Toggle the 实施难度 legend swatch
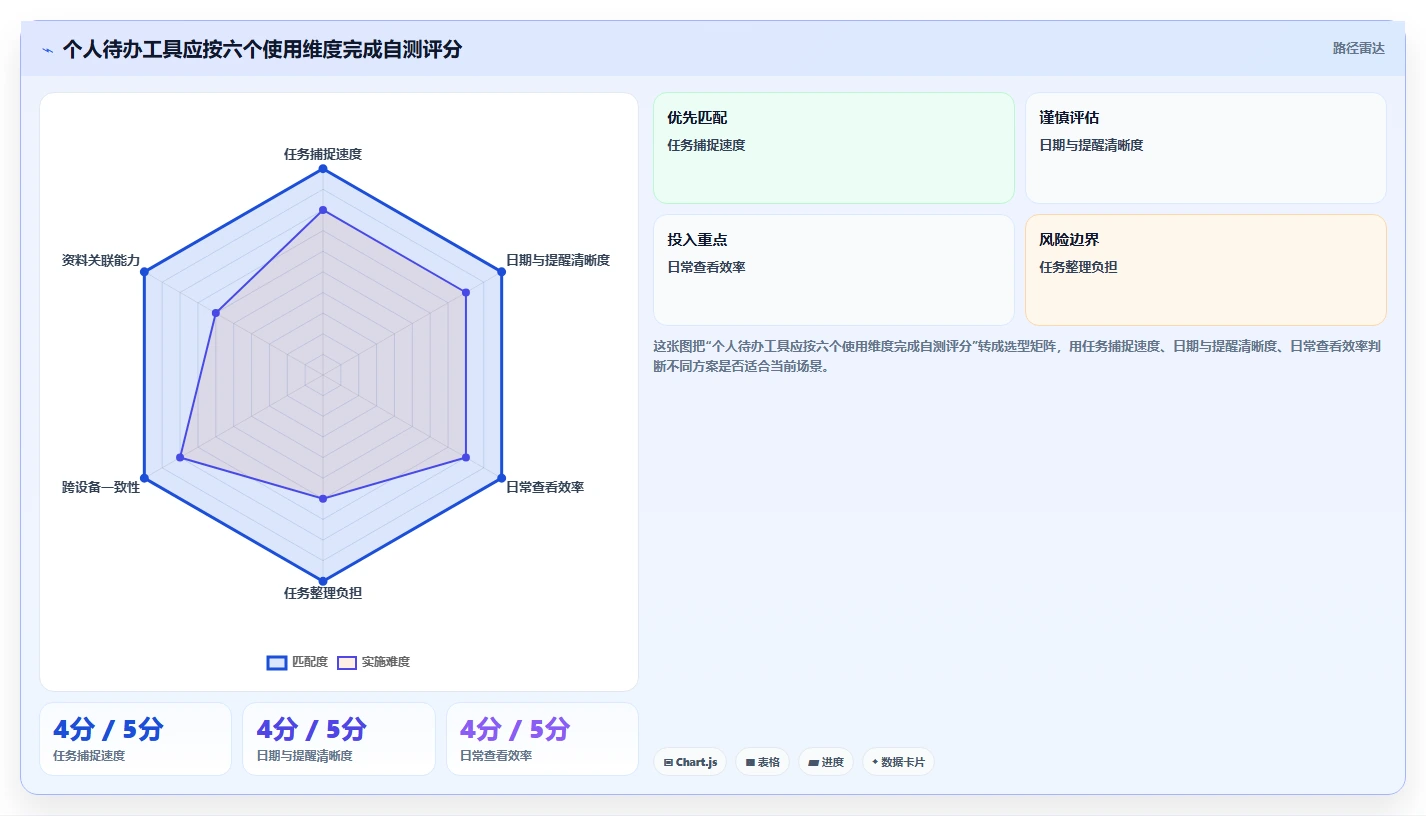 347,662
